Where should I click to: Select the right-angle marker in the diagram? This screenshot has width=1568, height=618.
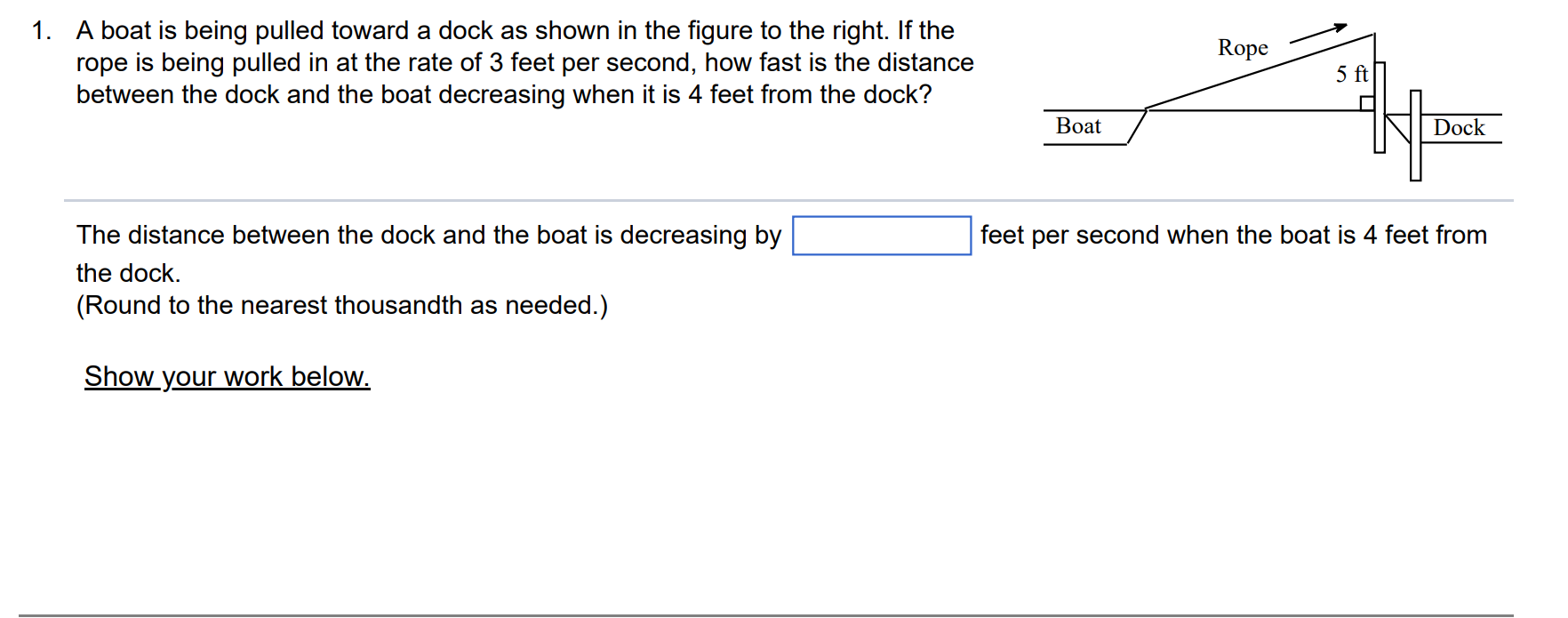[1367, 102]
